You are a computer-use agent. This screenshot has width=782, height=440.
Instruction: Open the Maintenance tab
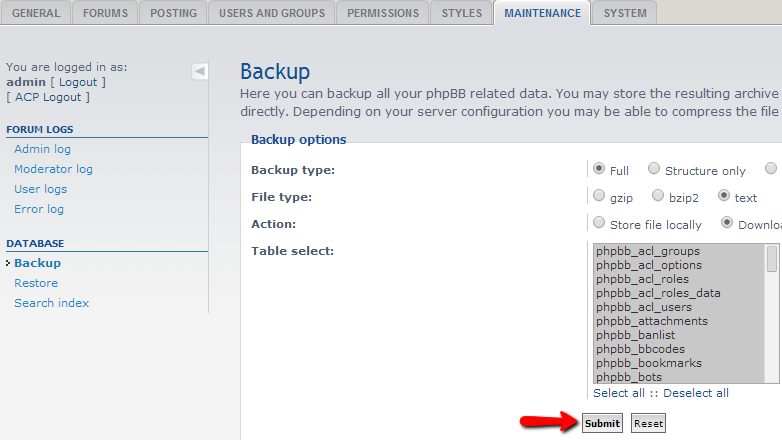tap(542, 13)
